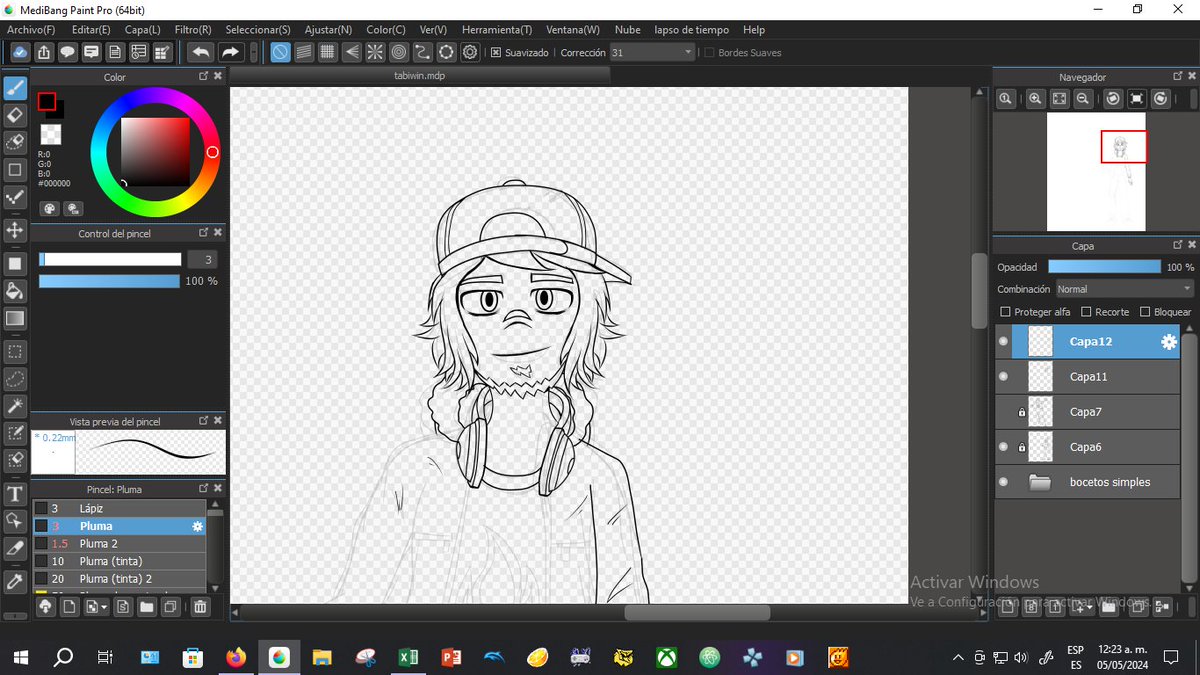Screen dimensions: 1200x675
Task: Select the Move tool
Action: (x=15, y=230)
